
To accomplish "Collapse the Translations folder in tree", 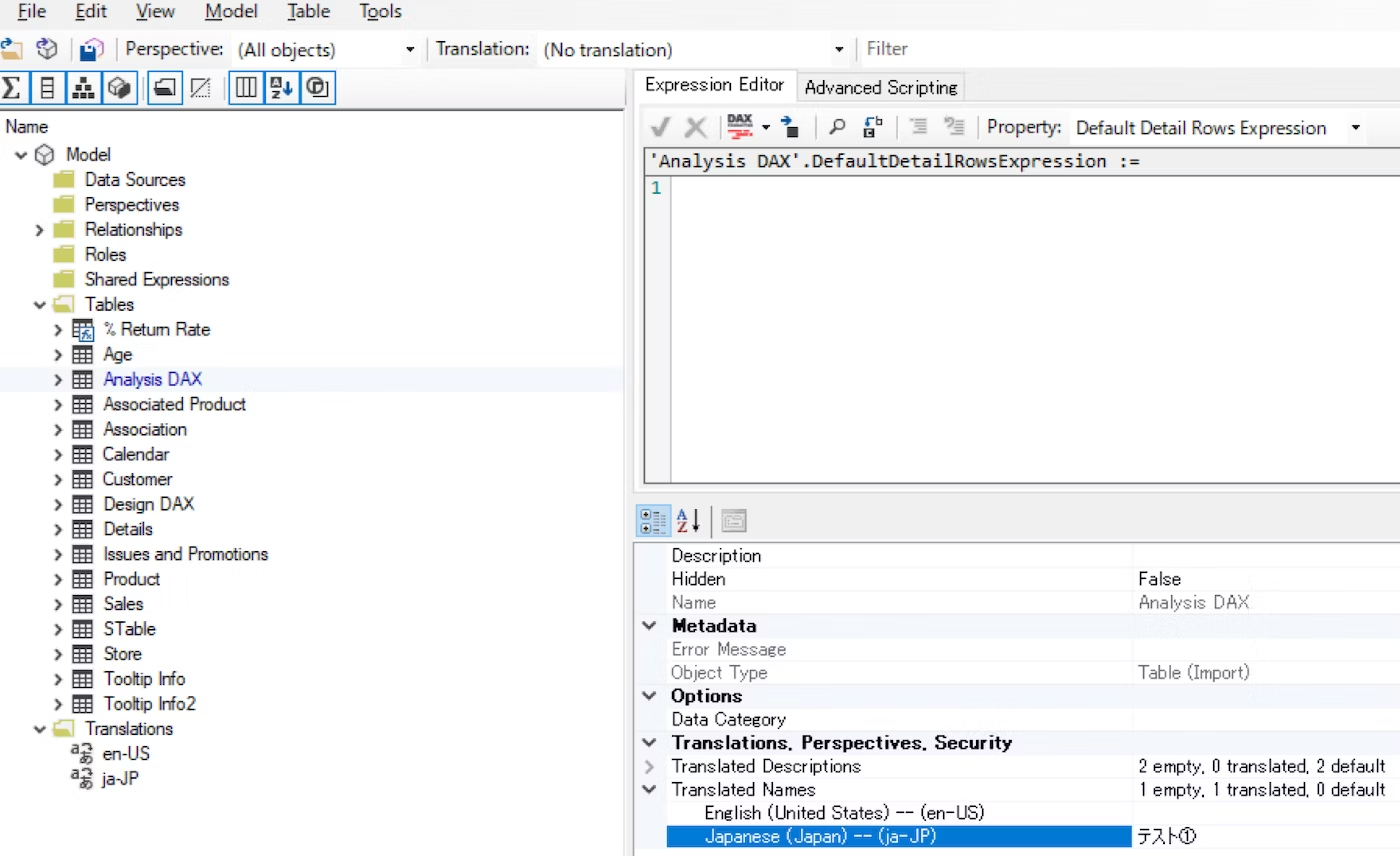I will tap(40, 729).
